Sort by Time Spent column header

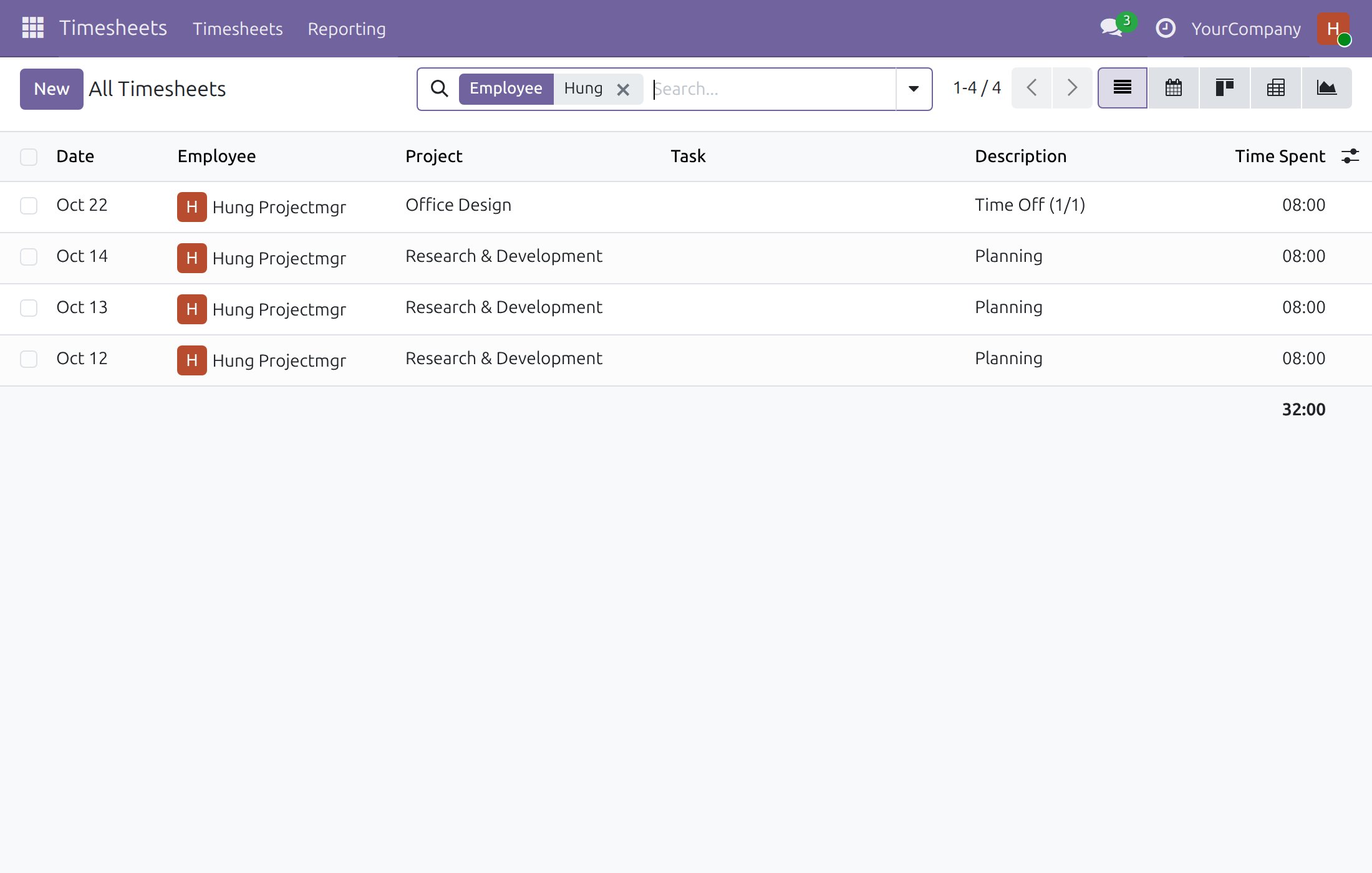coord(1280,156)
